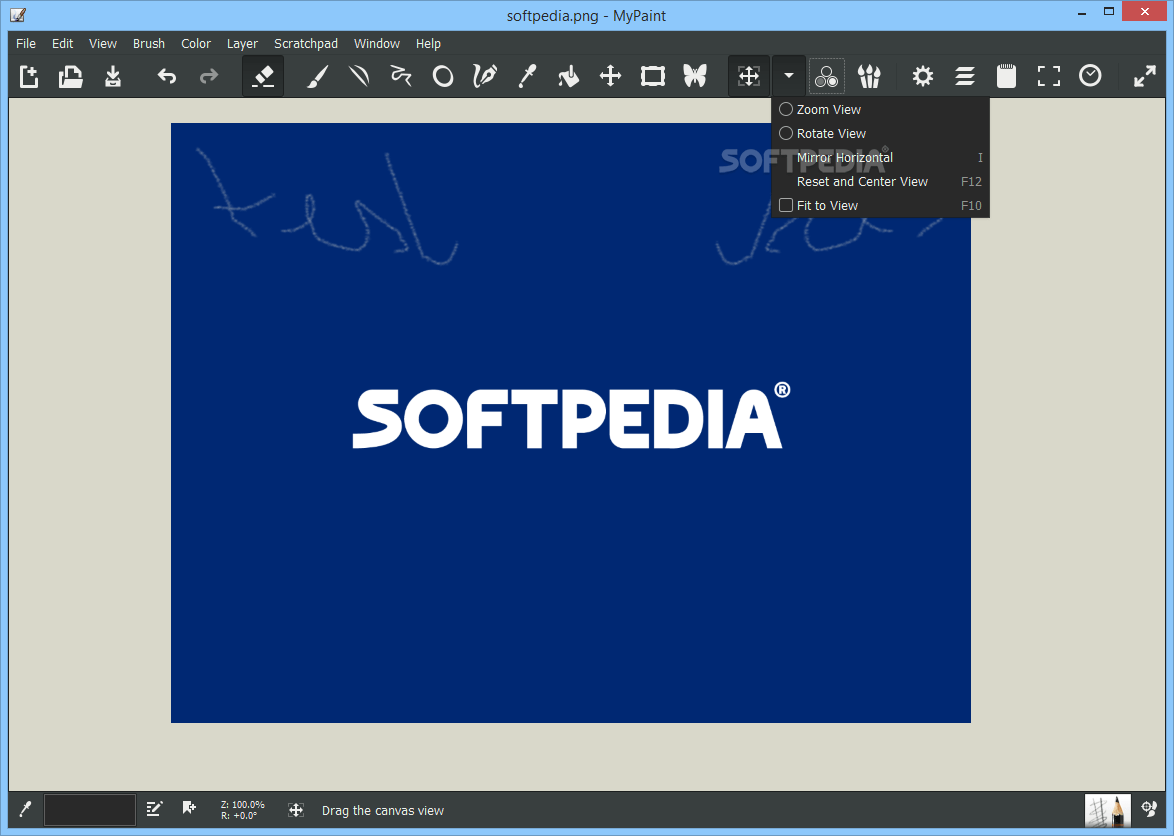Activate the Ellipses and Circles tool
The width and height of the screenshot is (1174, 836).
[x=443, y=75]
